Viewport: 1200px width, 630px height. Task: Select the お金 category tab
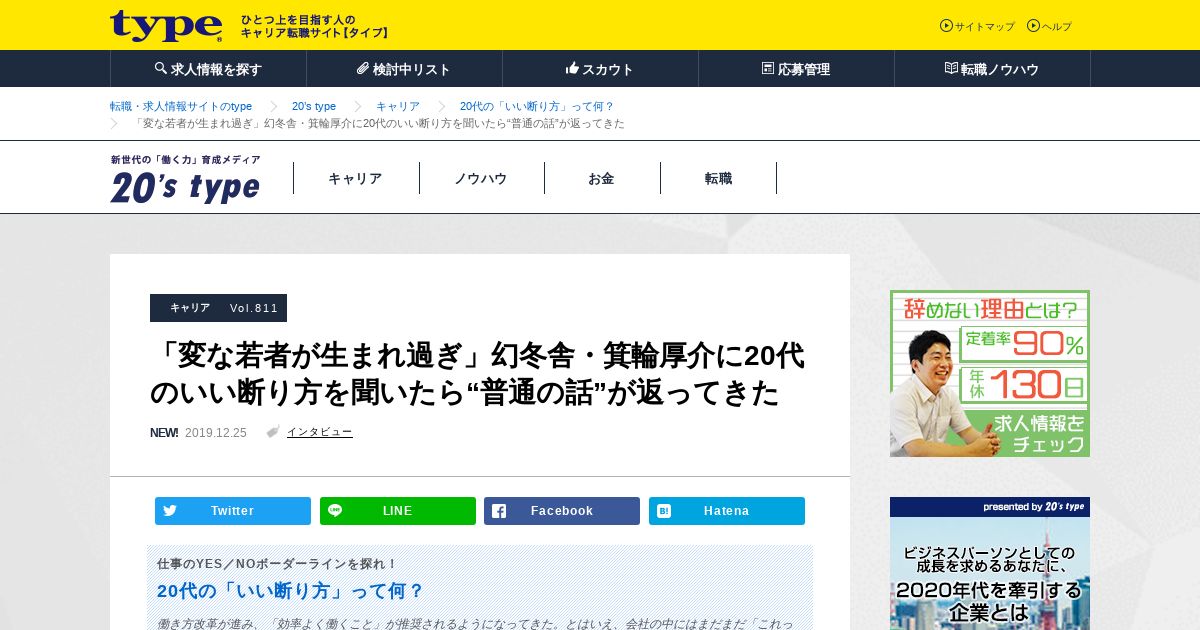(602, 178)
